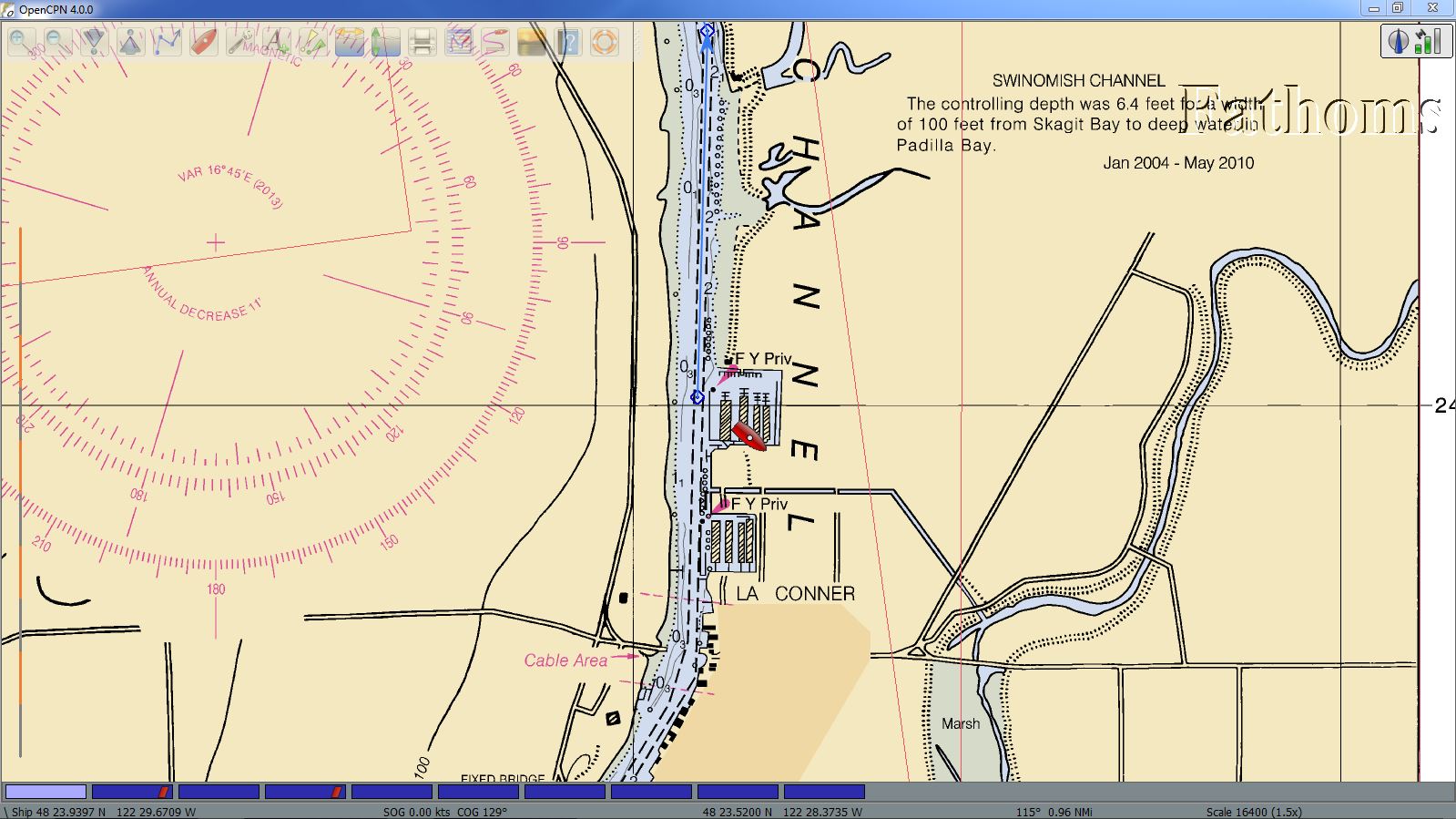The height and width of the screenshot is (819, 1456).
Task: Select the second chart bar segment with red mark
Action: tap(132, 792)
